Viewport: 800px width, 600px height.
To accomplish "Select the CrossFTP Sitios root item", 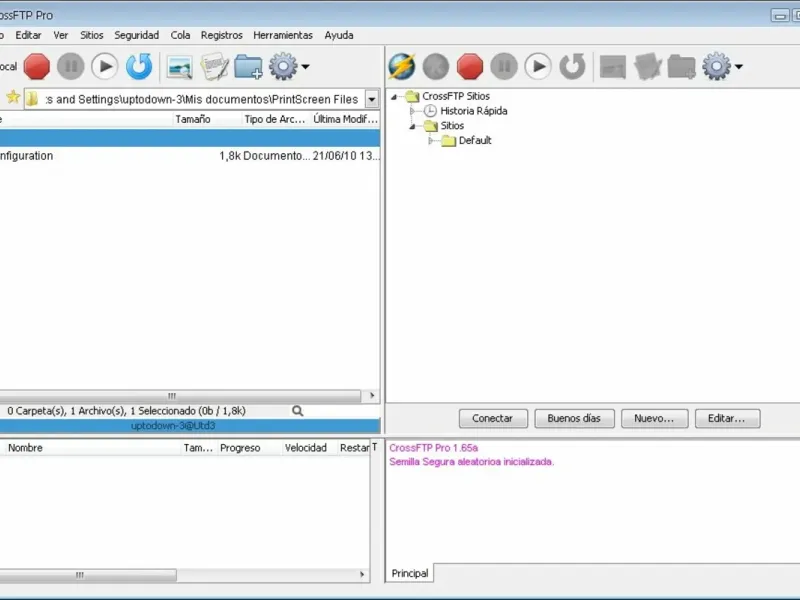I will coord(456,96).
